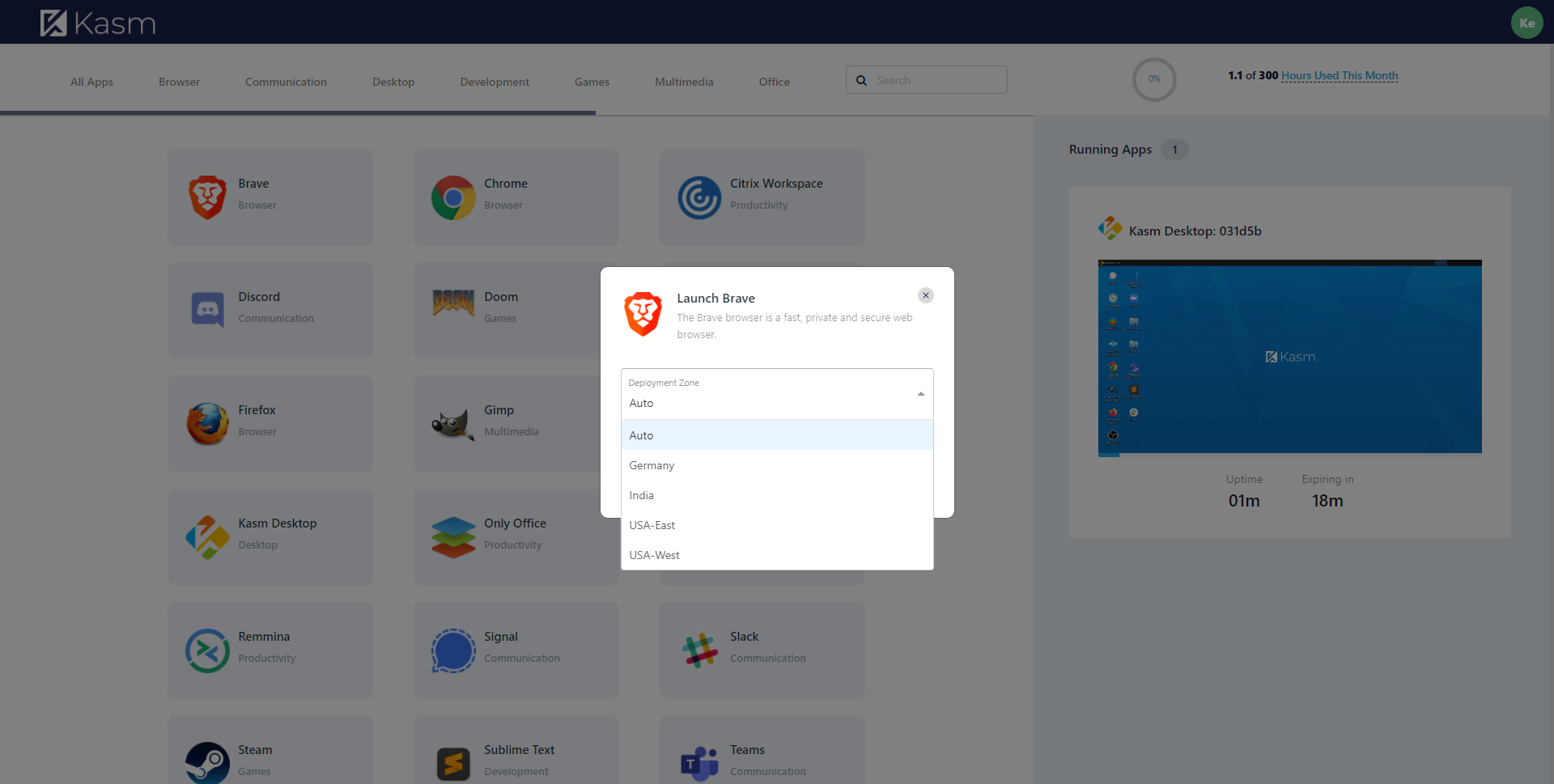Switch to the Games category tab
The image size is (1554, 784).
[592, 82]
